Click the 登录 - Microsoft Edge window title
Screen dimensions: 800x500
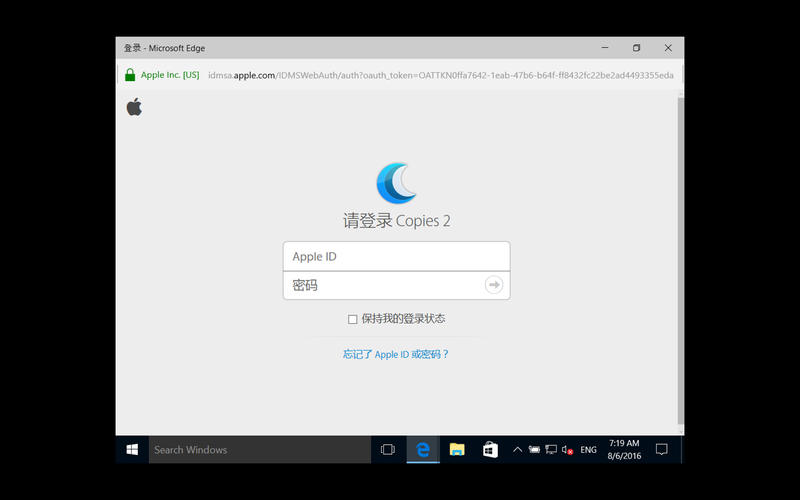click(x=164, y=48)
